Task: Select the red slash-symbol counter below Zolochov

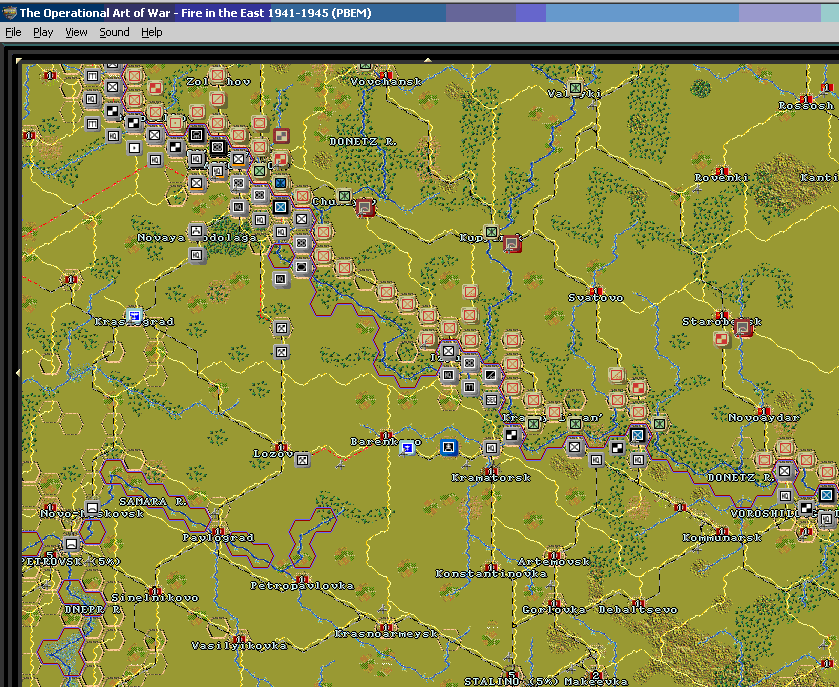Action: point(217,100)
